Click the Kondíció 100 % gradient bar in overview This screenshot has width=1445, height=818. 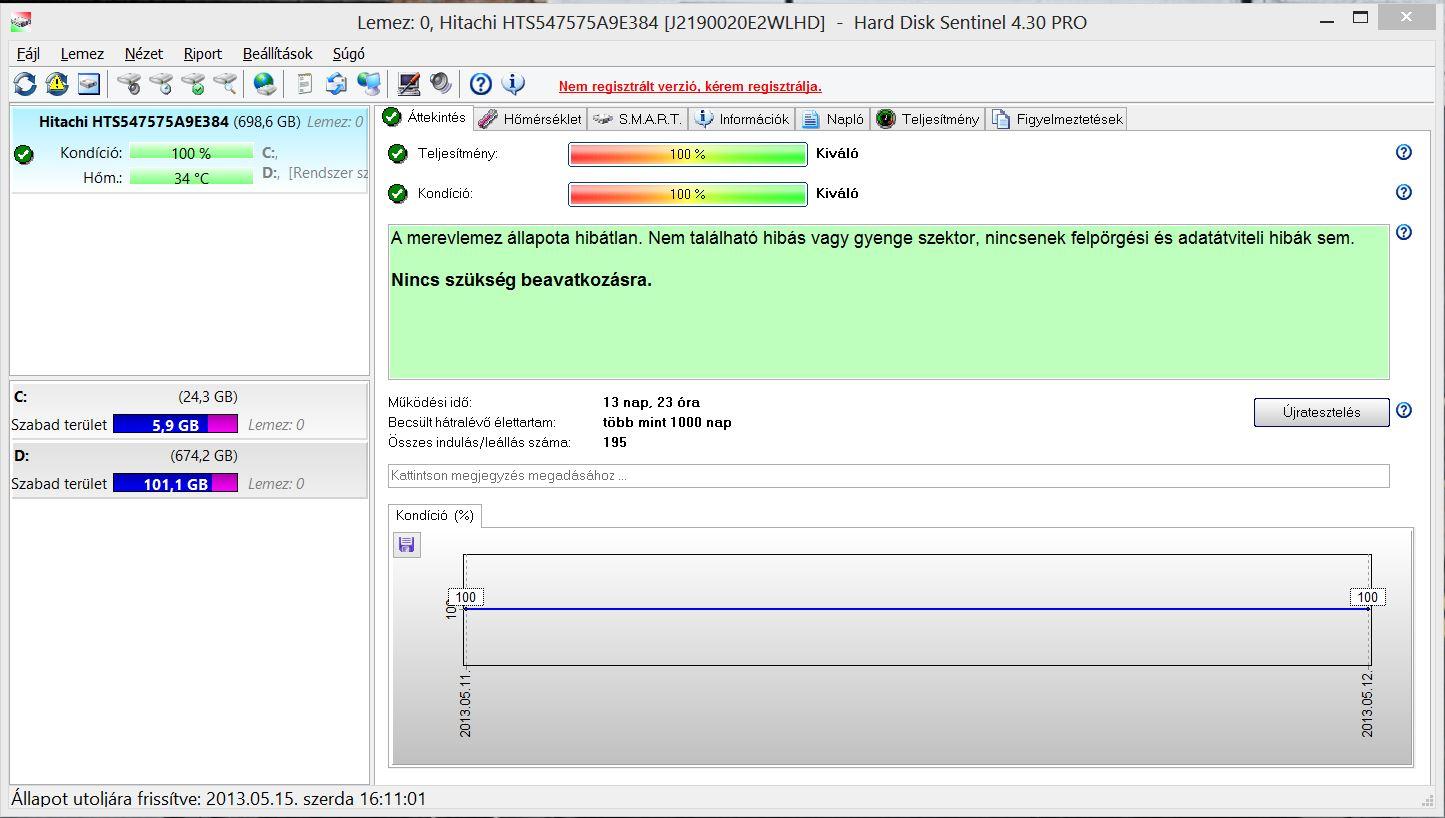(x=688, y=194)
